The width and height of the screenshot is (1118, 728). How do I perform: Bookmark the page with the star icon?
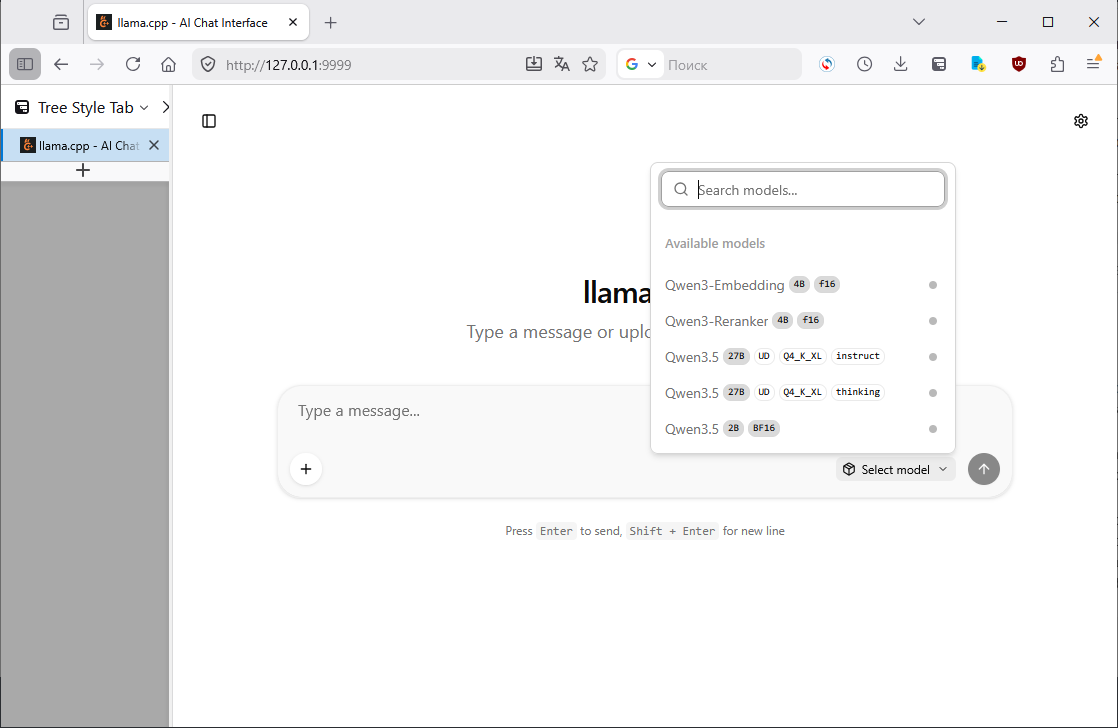click(590, 63)
